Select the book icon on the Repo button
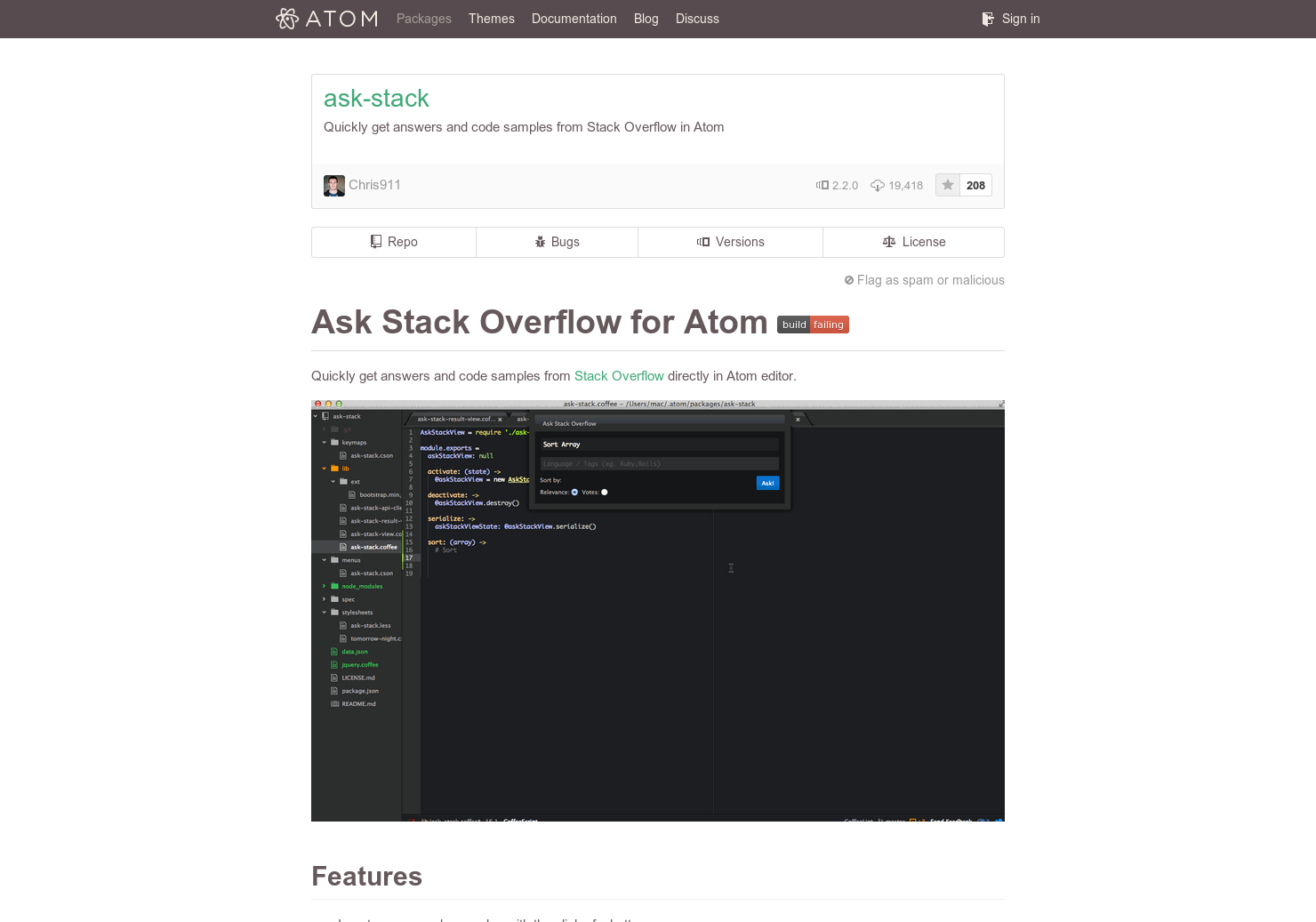Screen dimensions: 1316x922 pos(374,241)
